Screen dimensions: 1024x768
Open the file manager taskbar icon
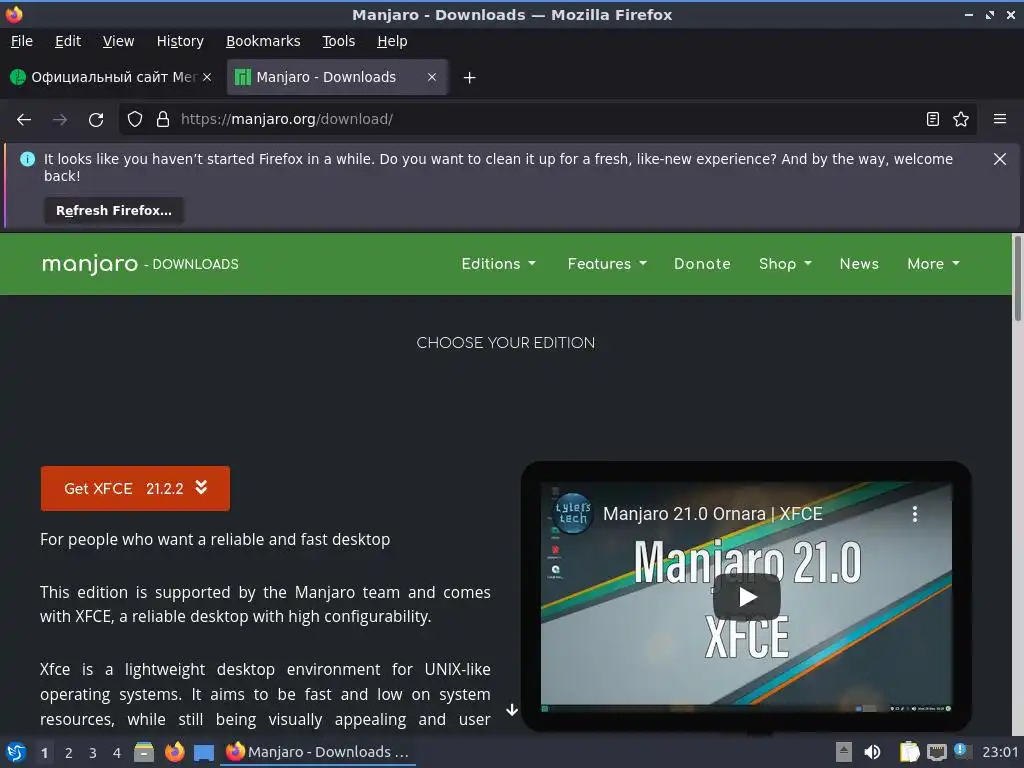tap(144, 752)
